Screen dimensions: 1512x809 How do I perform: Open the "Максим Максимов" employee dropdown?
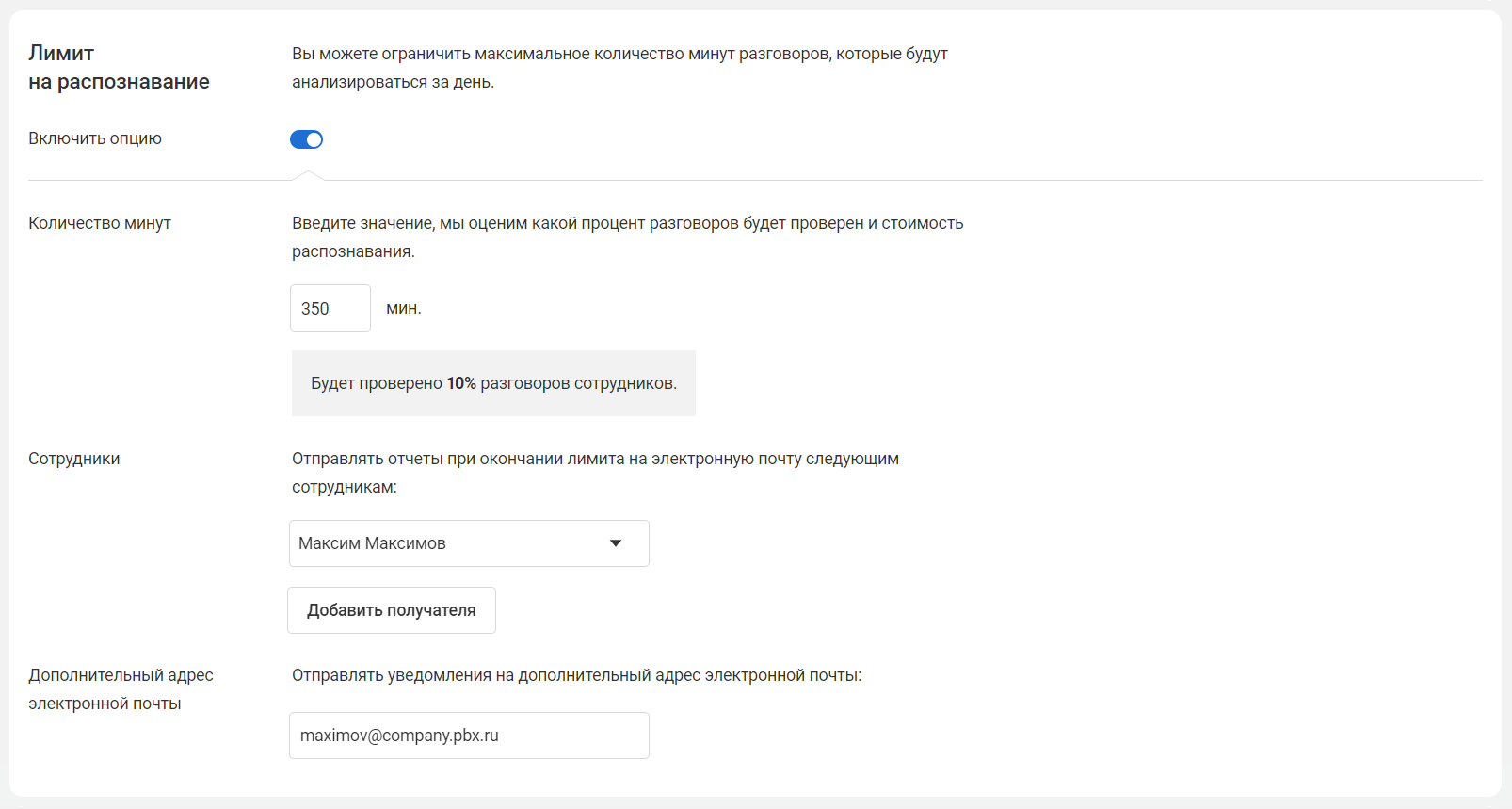coord(452,543)
